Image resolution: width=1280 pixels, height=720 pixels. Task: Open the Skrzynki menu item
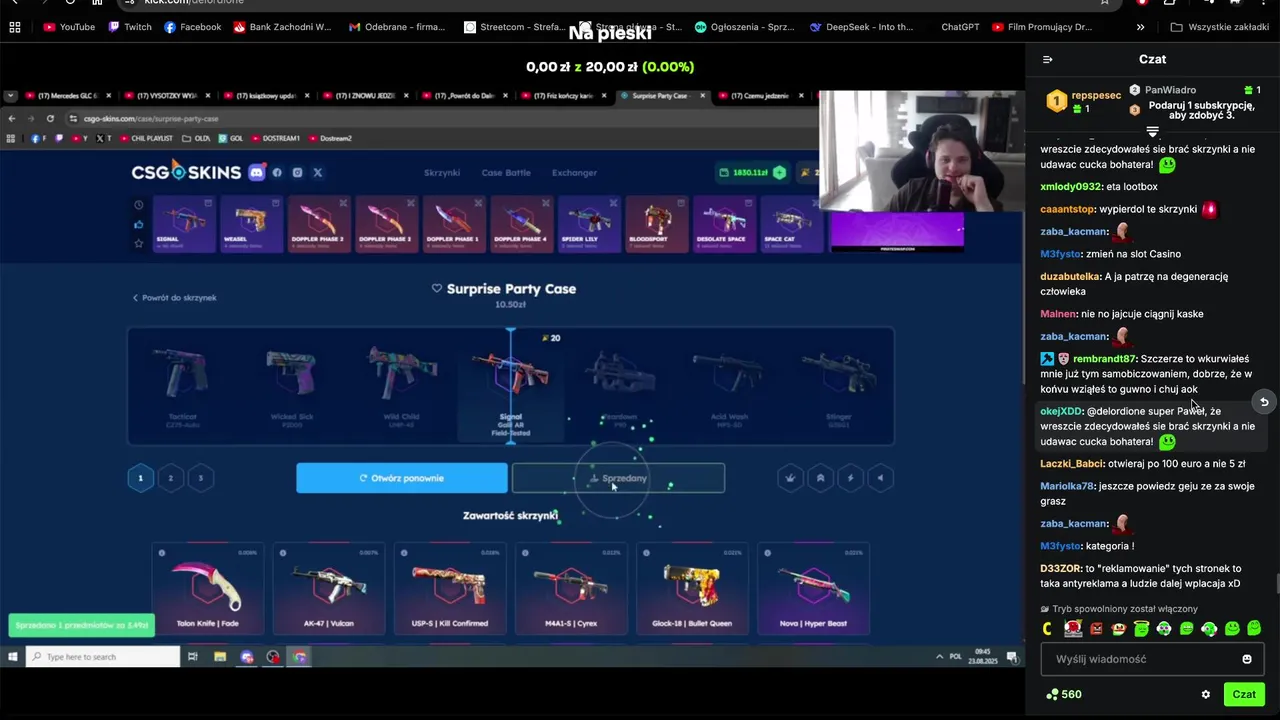coord(442,172)
